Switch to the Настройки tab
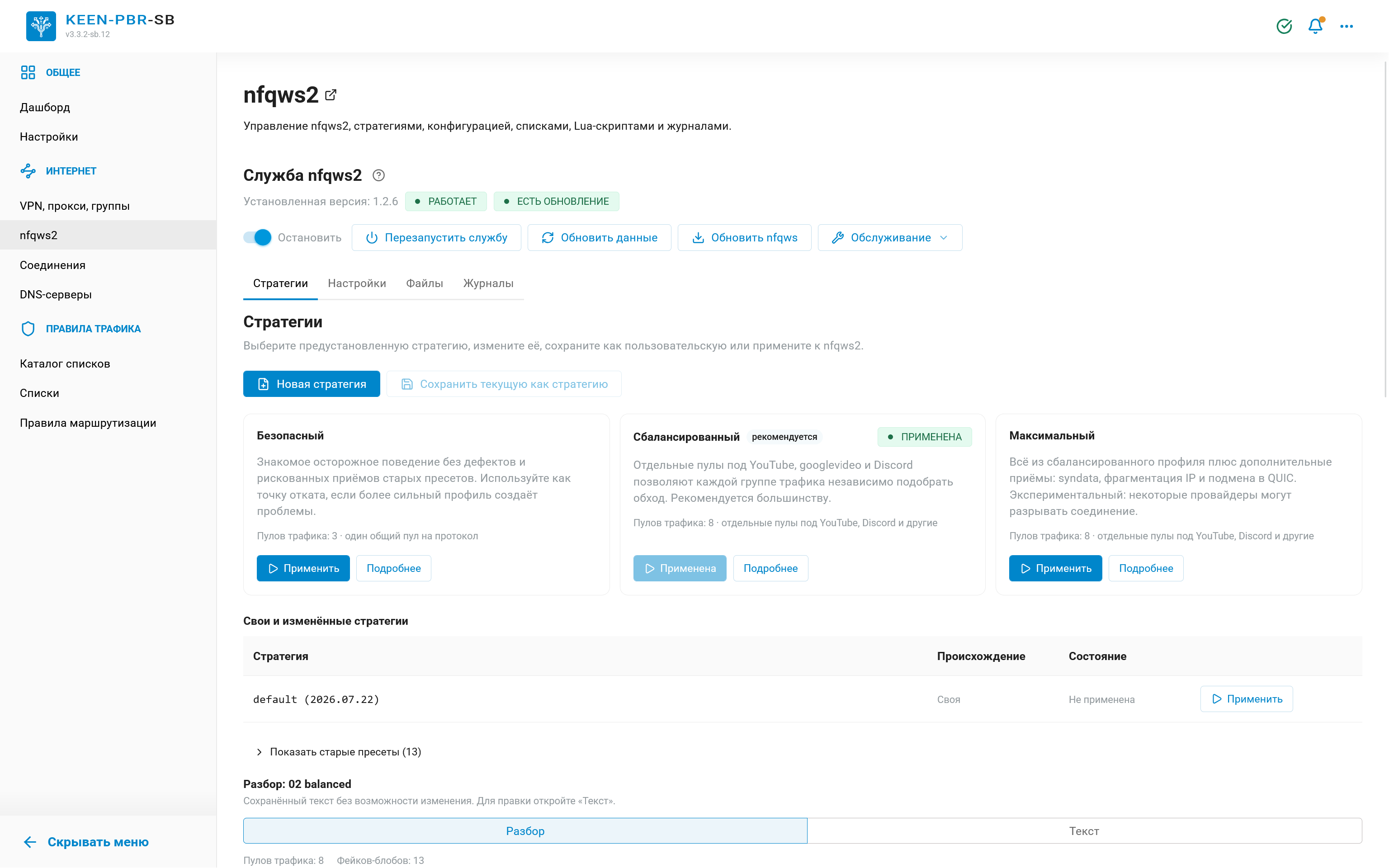1389x868 pixels. click(356, 283)
